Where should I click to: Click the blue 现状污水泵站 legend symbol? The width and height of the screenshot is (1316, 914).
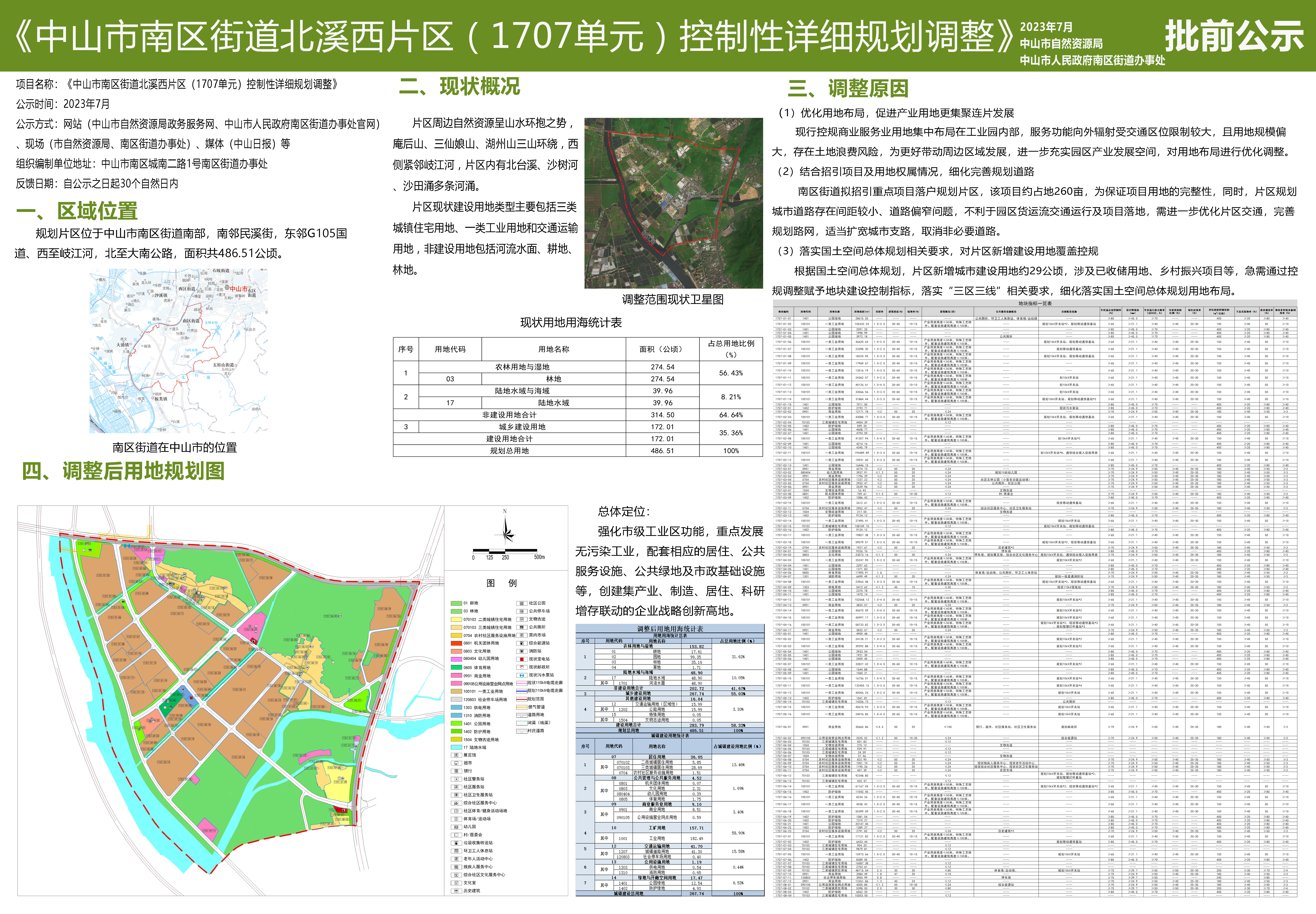coord(522,675)
